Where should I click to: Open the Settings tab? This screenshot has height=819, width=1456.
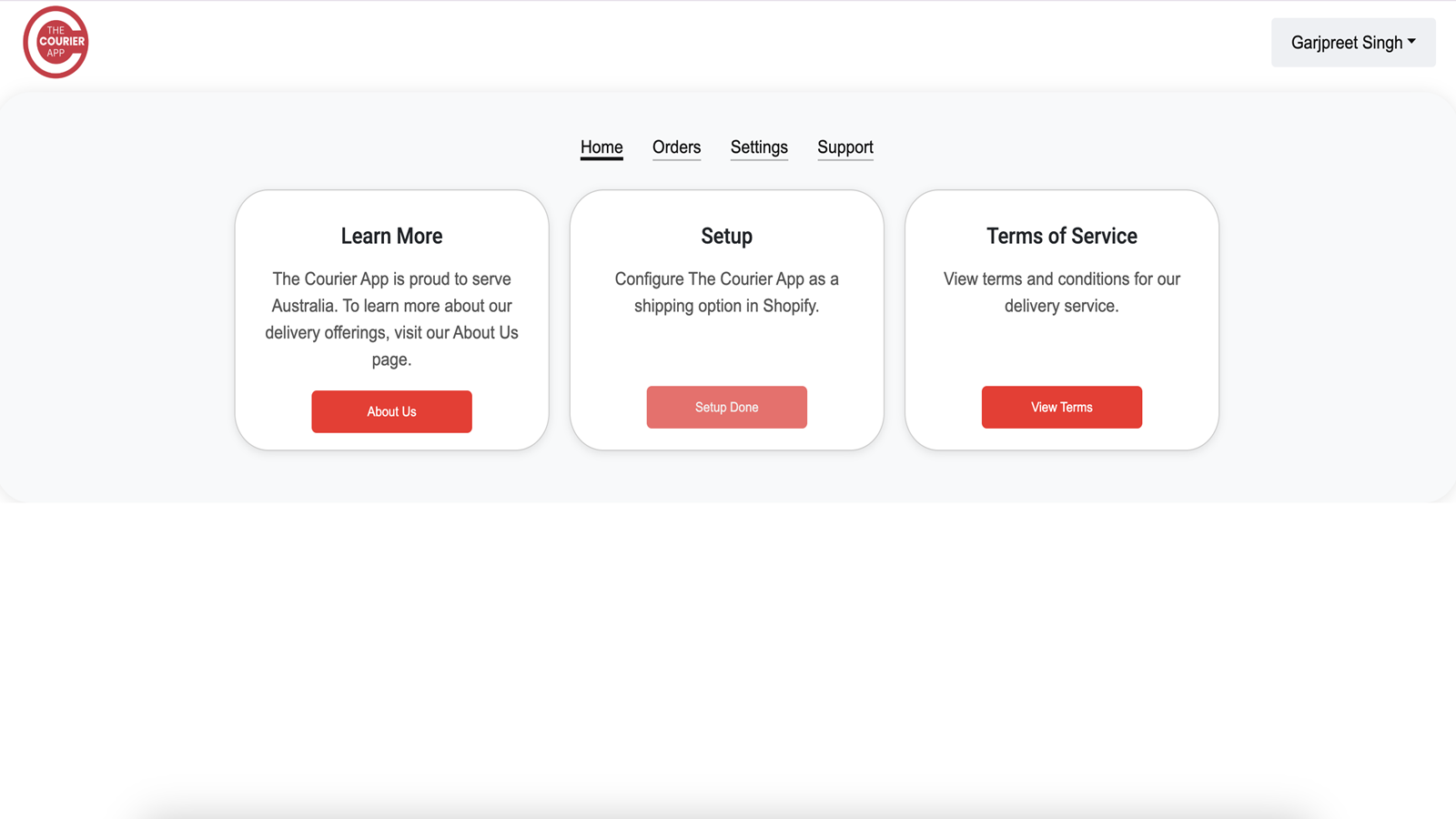coord(759,147)
